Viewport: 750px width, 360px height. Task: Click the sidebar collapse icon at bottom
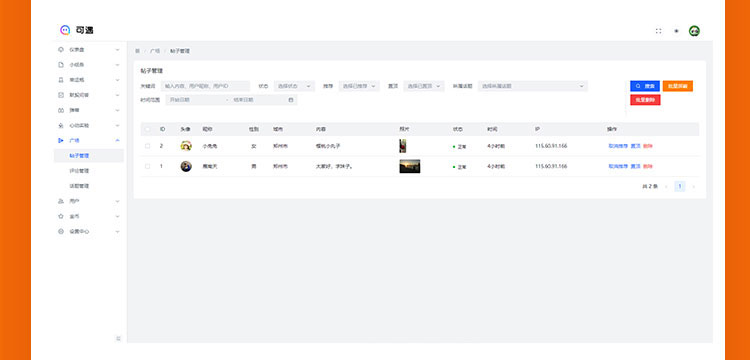[x=118, y=338]
